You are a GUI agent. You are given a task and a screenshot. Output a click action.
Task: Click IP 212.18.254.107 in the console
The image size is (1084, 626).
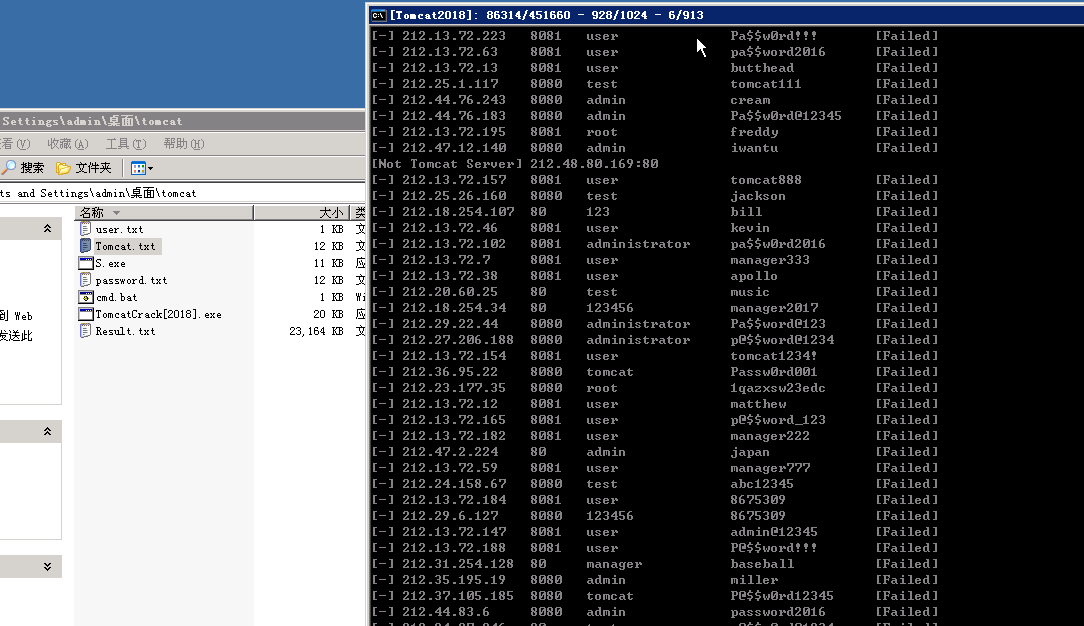pyautogui.click(x=458, y=211)
